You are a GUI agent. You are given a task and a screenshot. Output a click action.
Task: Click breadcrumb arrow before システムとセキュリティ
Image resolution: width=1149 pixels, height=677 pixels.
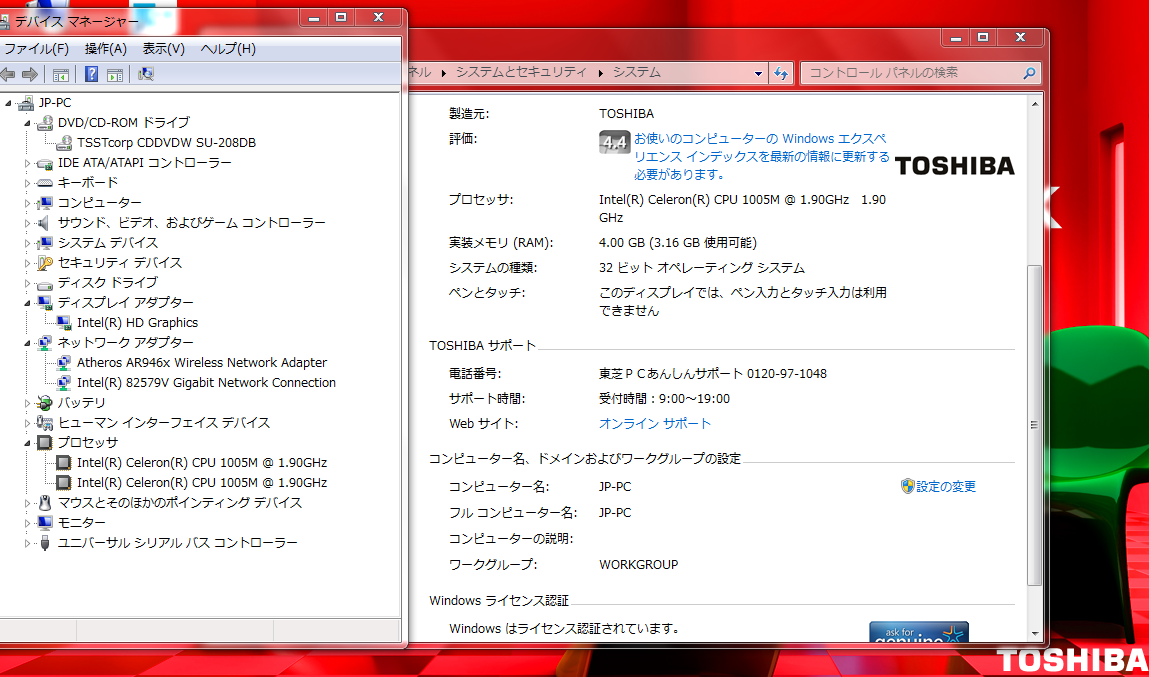446,73
